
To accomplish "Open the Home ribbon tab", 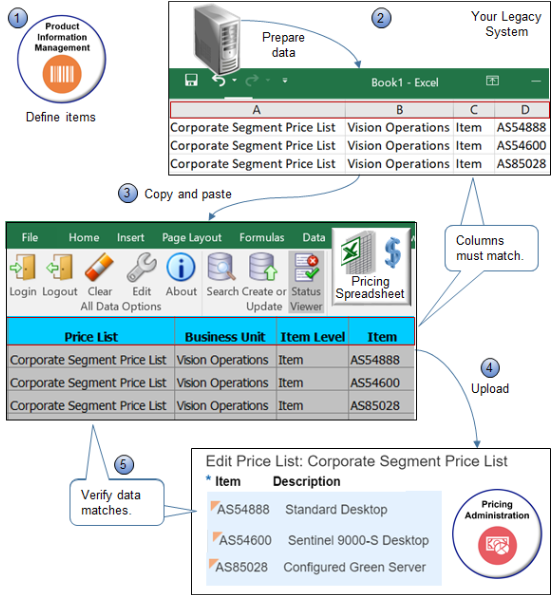I will pyautogui.click(x=84, y=238).
